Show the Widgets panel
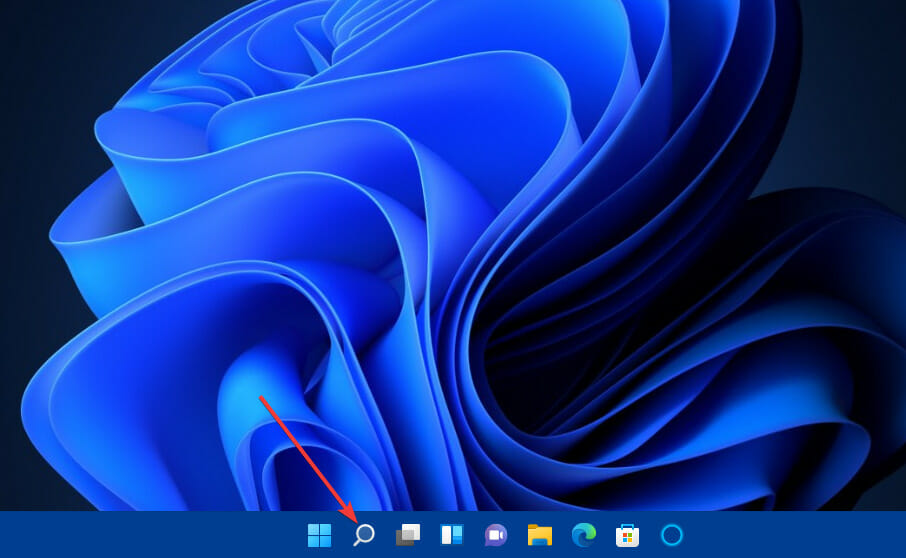 pos(452,535)
